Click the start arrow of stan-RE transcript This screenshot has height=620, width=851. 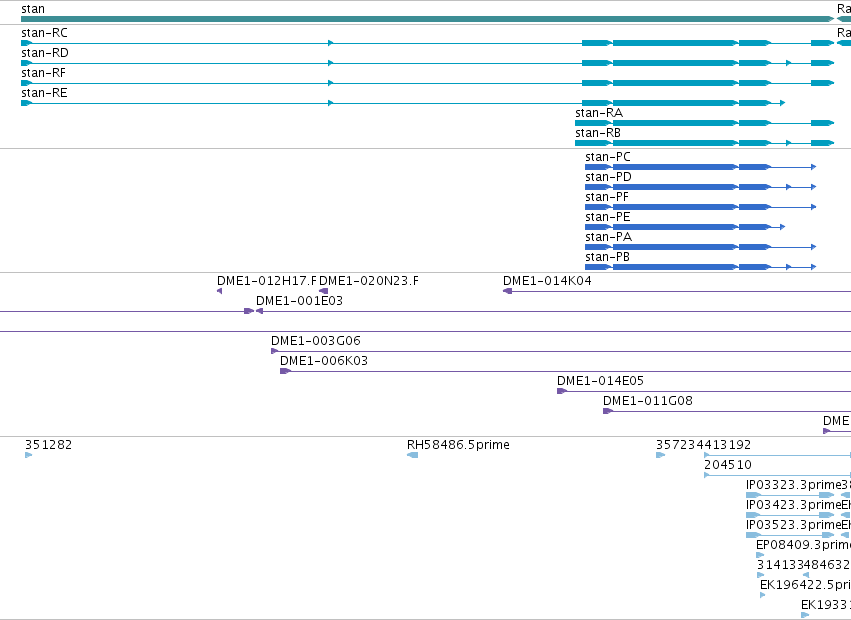27,103
